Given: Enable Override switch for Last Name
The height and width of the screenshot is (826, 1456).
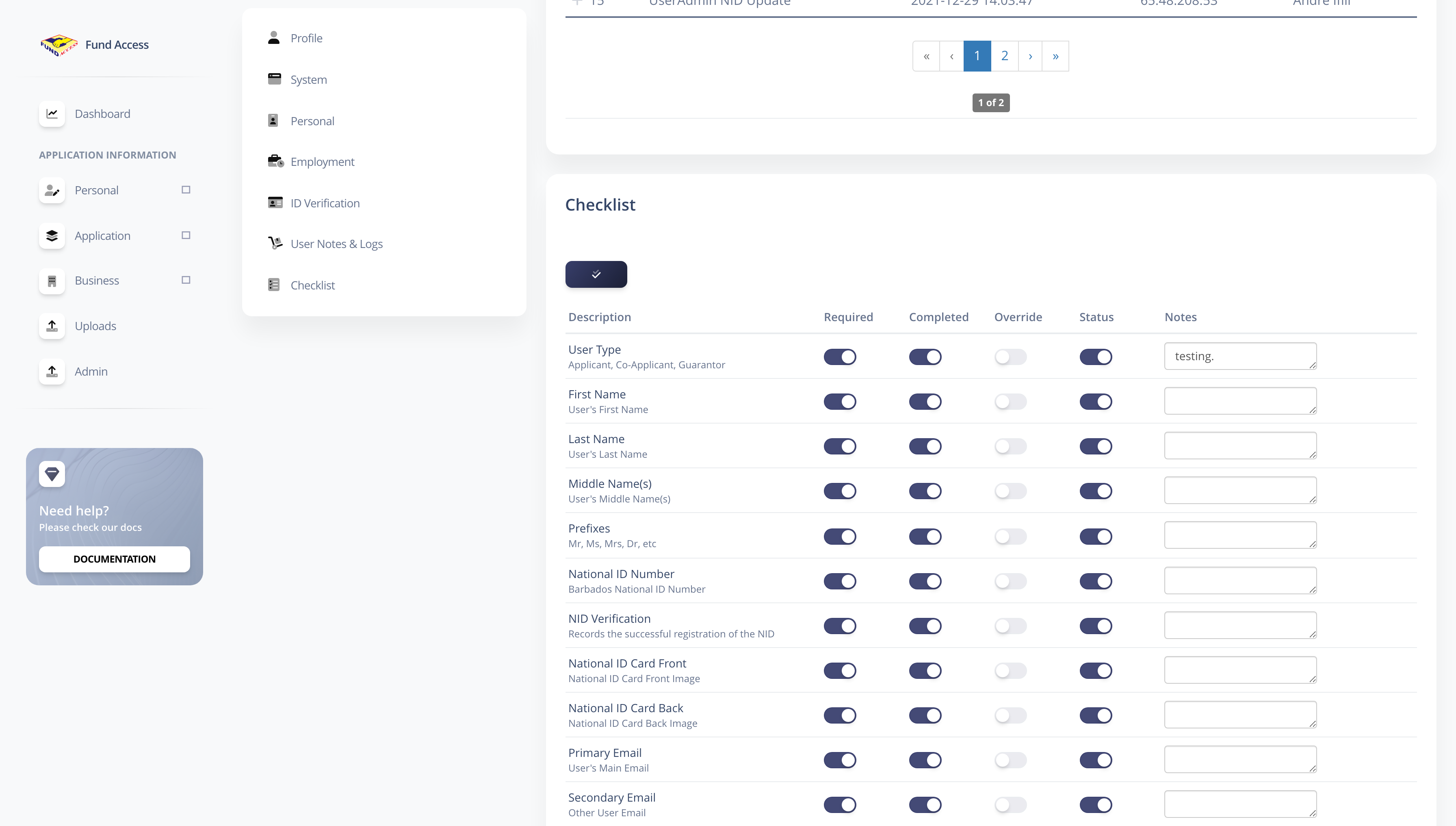Looking at the screenshot, I should (x=1010, y=446).
